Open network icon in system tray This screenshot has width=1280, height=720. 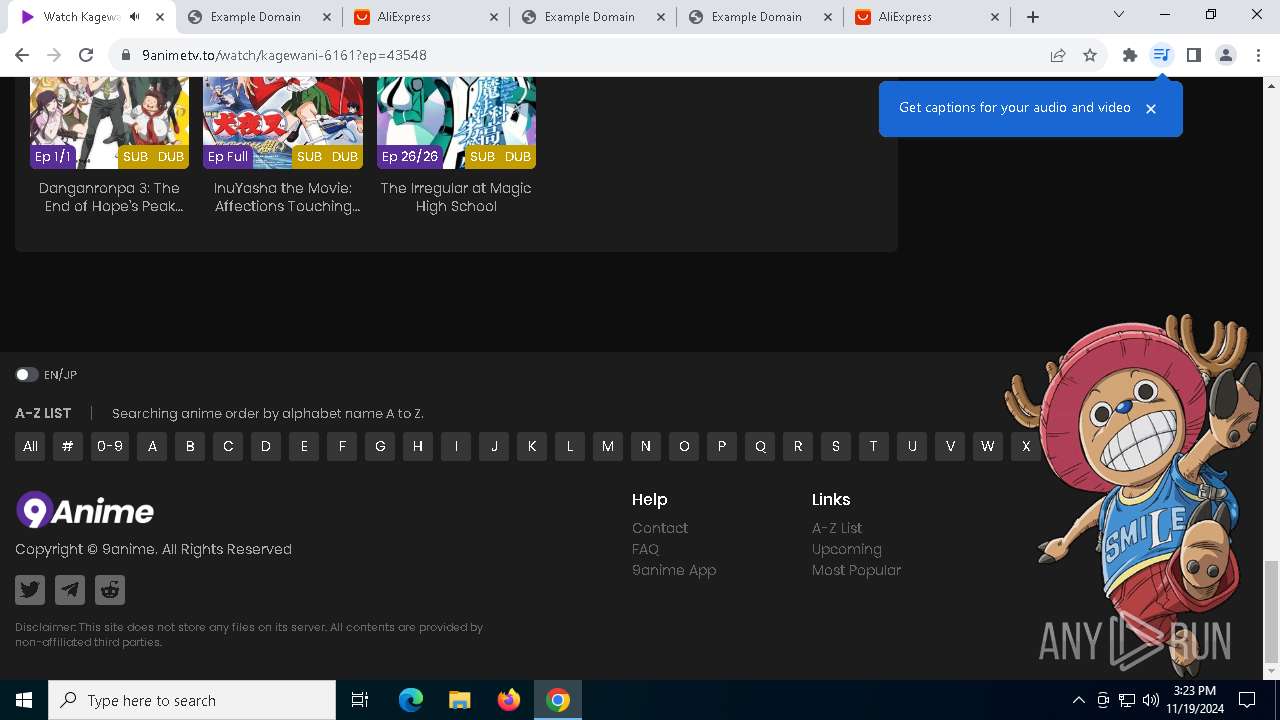coord(1126,700)
